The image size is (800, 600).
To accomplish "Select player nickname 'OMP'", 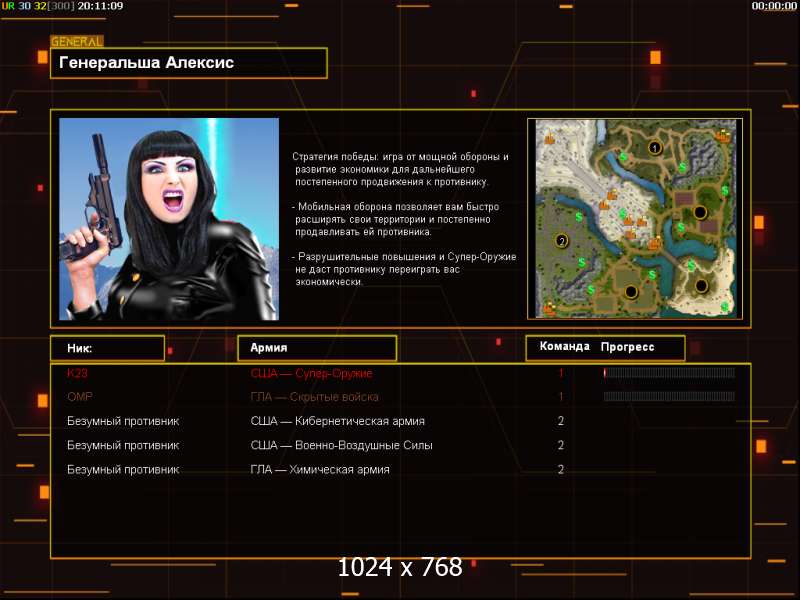I will (x=80, y=396).
